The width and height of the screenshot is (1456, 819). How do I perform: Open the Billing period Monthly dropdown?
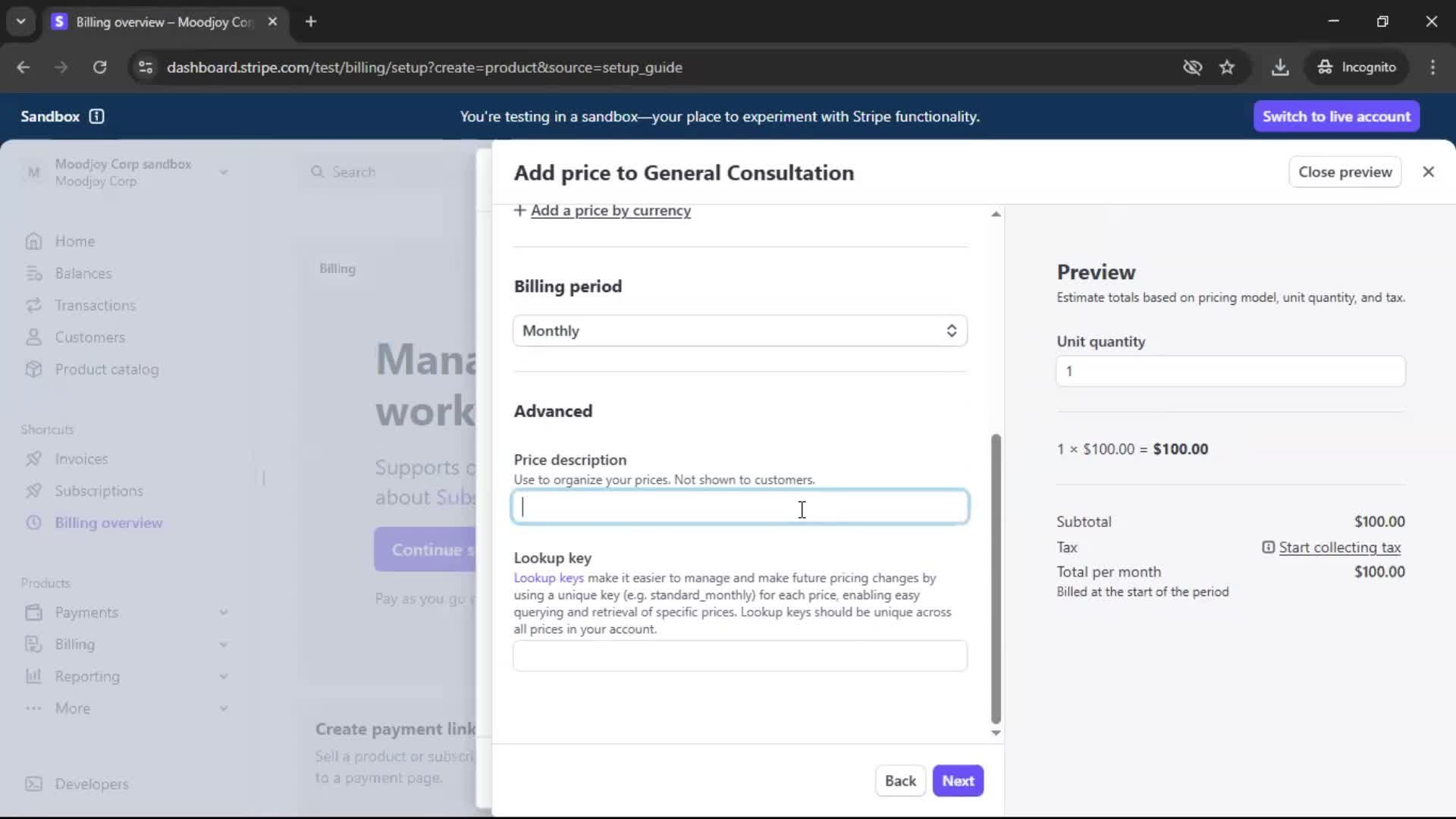tap(739, 331)
